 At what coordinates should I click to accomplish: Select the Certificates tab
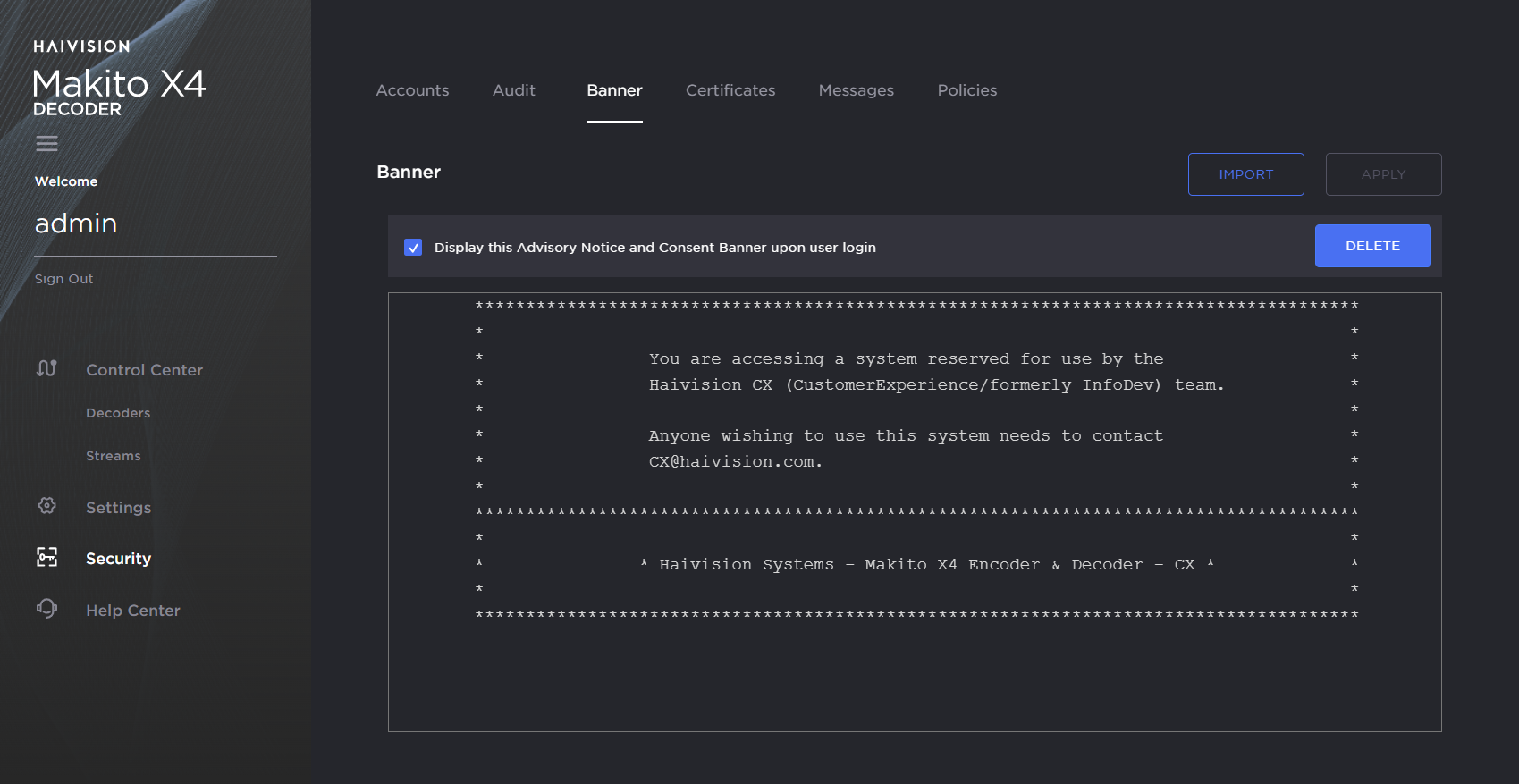coord(730,90)
